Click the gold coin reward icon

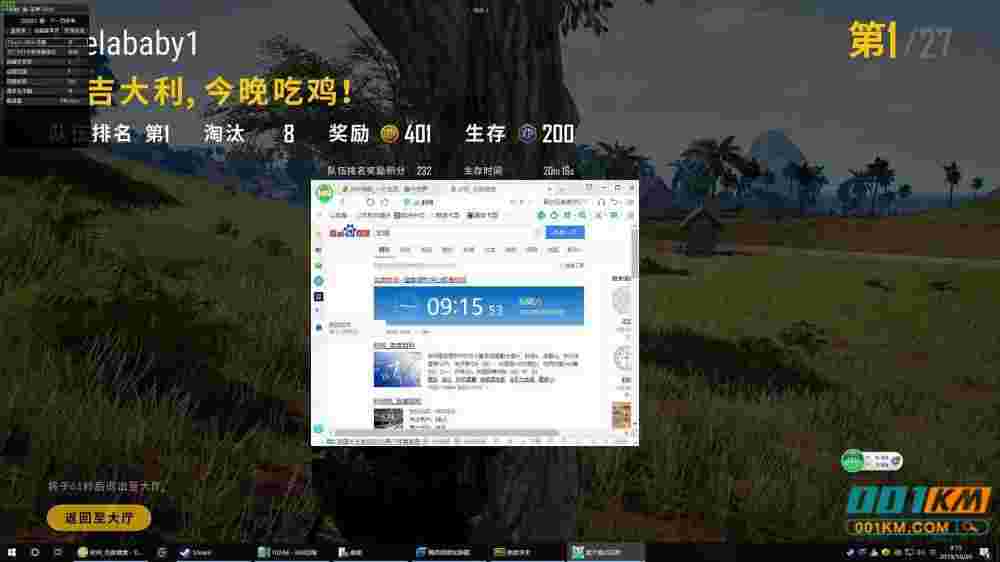tap(390, 133)
